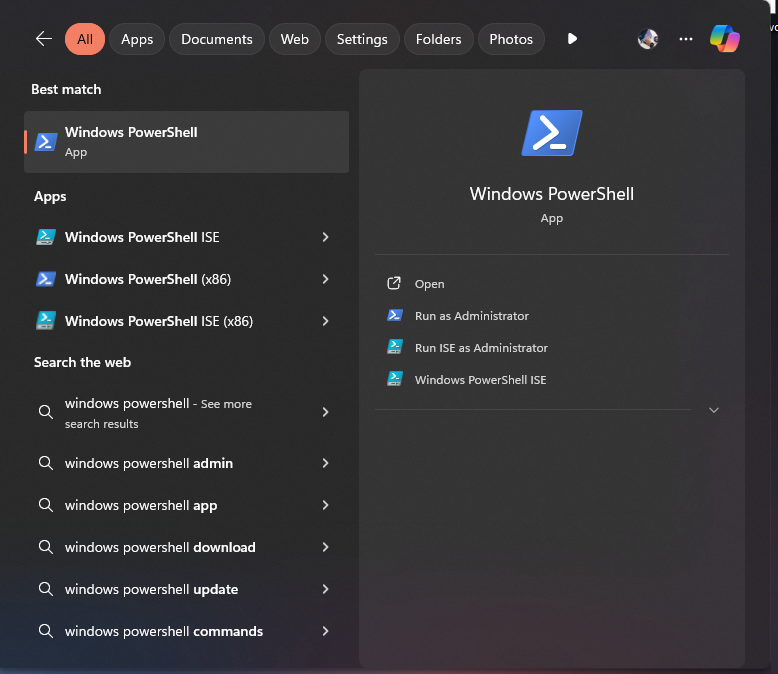Expand 'windows powershell update' chevron
The image size is (778, 674).
325,589
